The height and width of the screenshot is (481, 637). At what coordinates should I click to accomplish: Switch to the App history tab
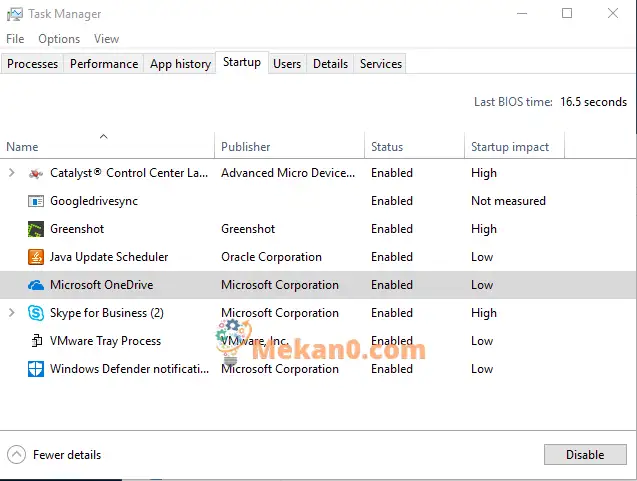pyautogui.click(x=180, y=64)
